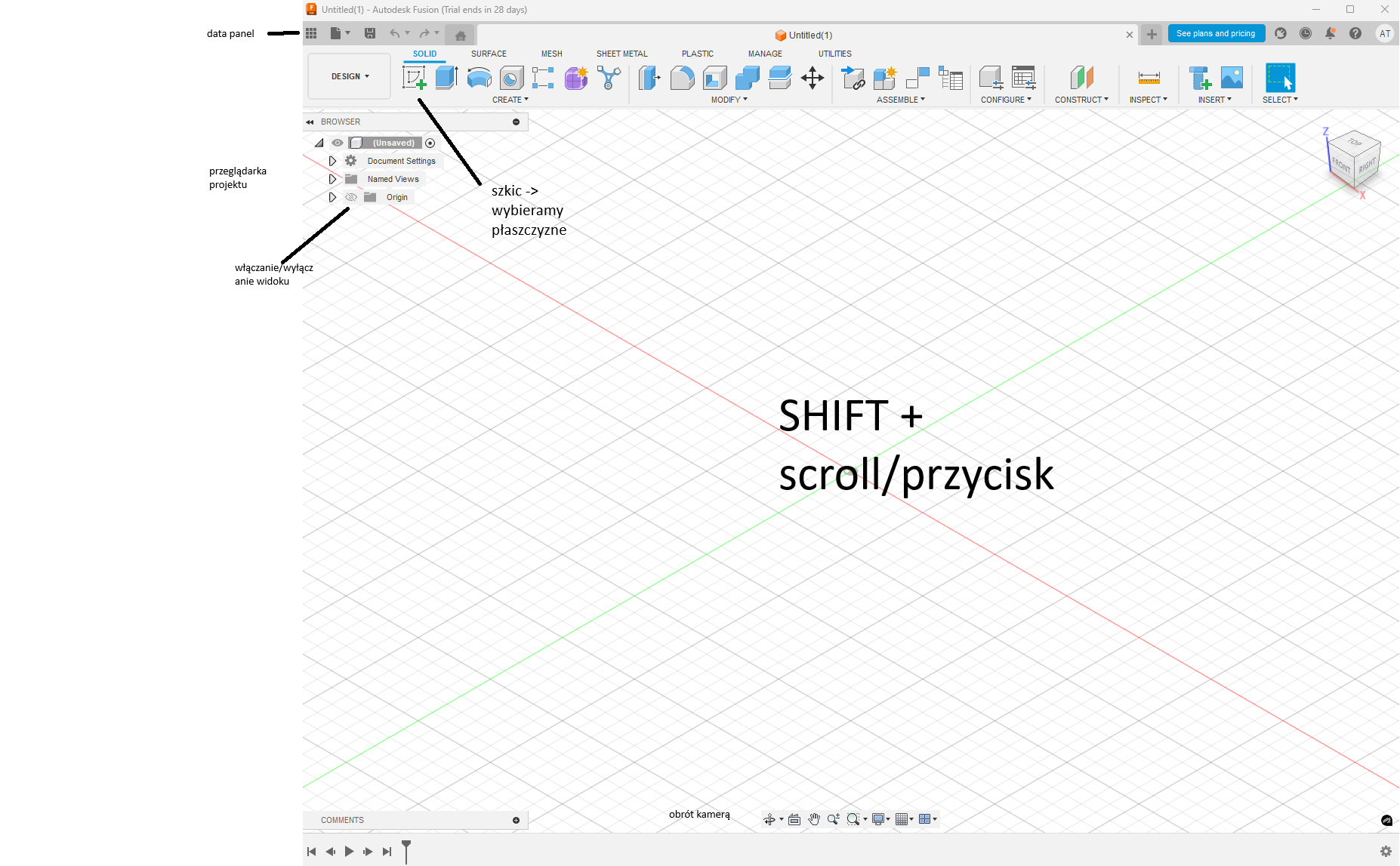1400x866 pixels.
Task: Open the SHEET METAL tab
Action: point(621,54)
